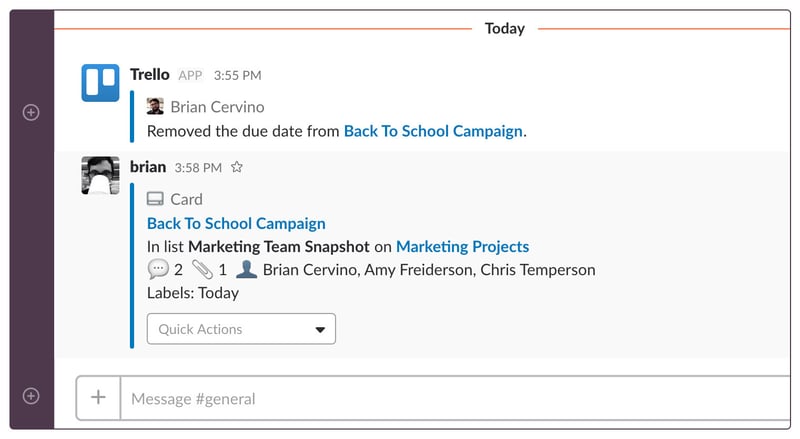Open the Quick Actions dropdown
Screen dimensions: 800x439
coord(241,329)
